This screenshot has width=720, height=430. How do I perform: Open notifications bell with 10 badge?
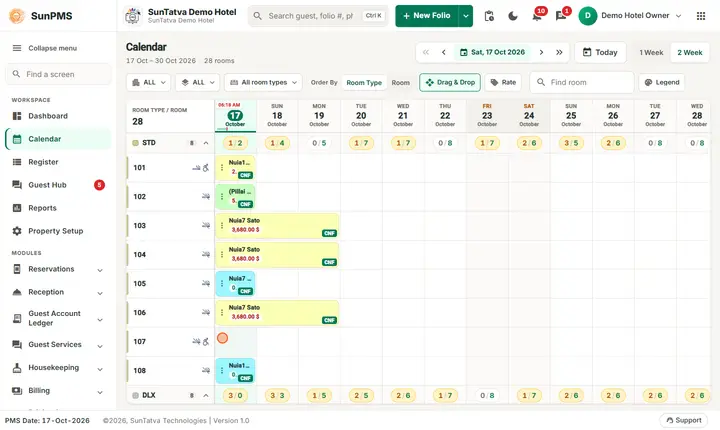[x=536, y=16]
